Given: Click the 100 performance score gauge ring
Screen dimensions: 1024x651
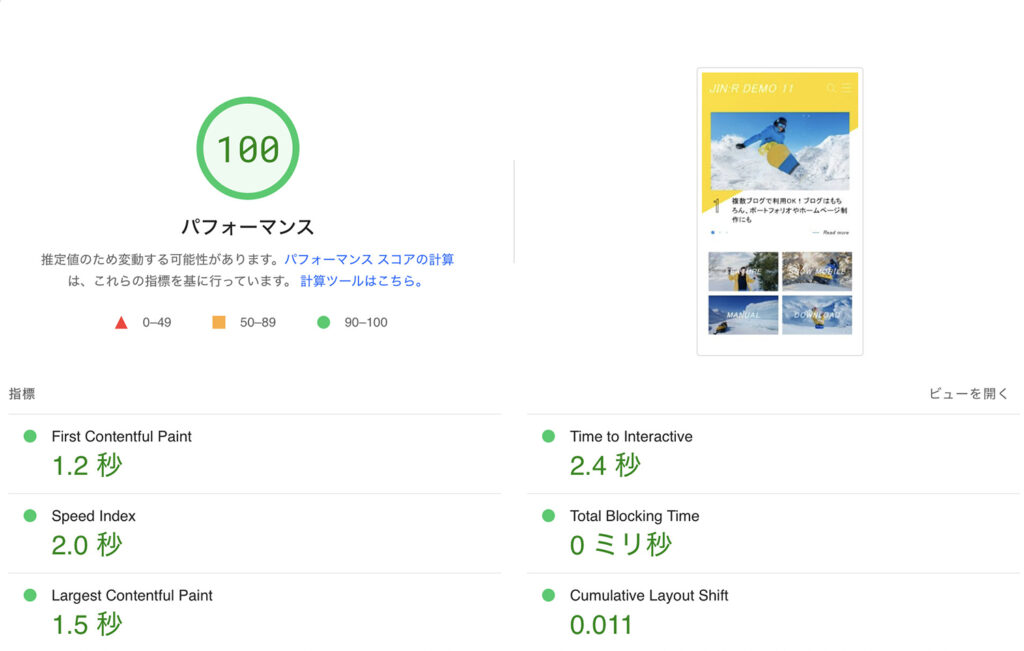Looking at the screenshot, I should click(x=246, y=148).
